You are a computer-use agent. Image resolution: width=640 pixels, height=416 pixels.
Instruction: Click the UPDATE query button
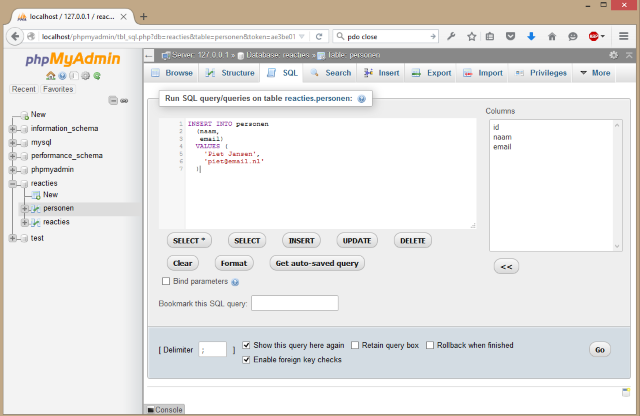[357, 241]
